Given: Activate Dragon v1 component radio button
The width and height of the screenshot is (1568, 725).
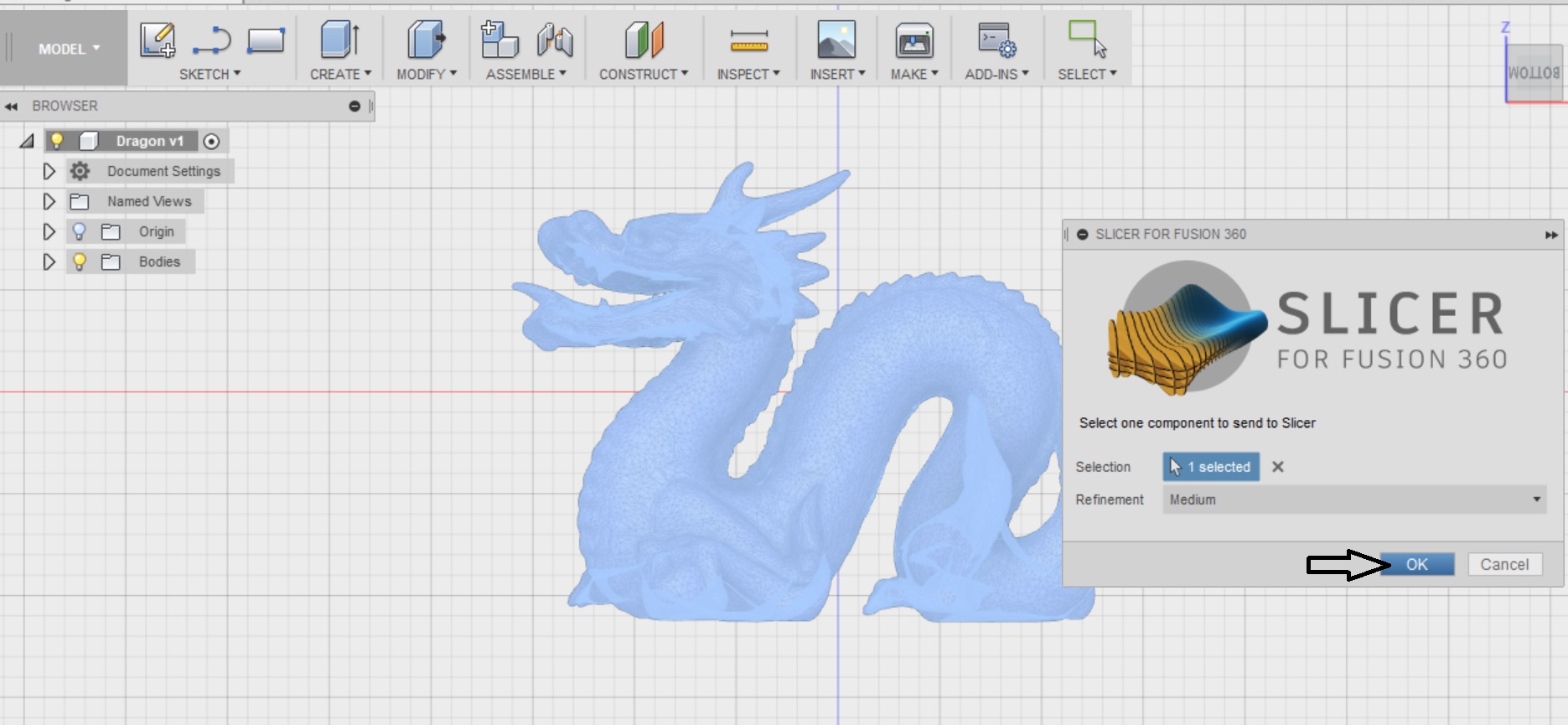Looking at the screenshot, I should (x=212, y=142).
